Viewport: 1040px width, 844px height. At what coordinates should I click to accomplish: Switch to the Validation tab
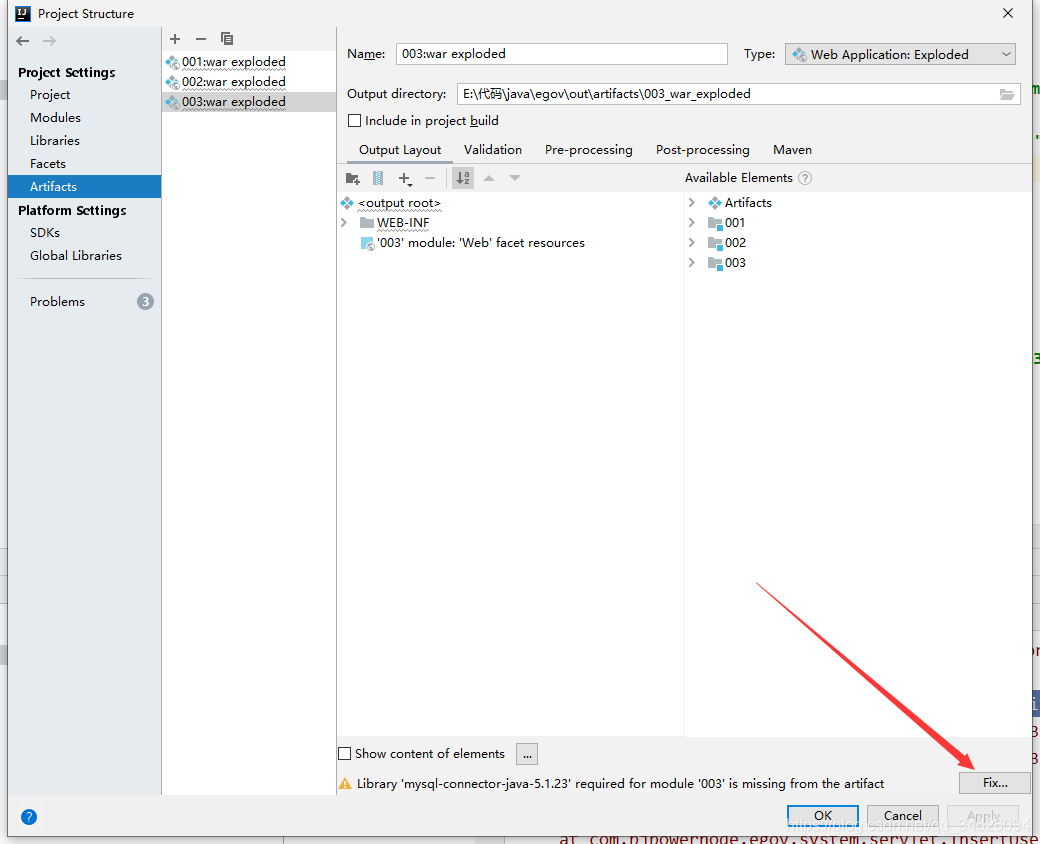[x=492, y=149]
